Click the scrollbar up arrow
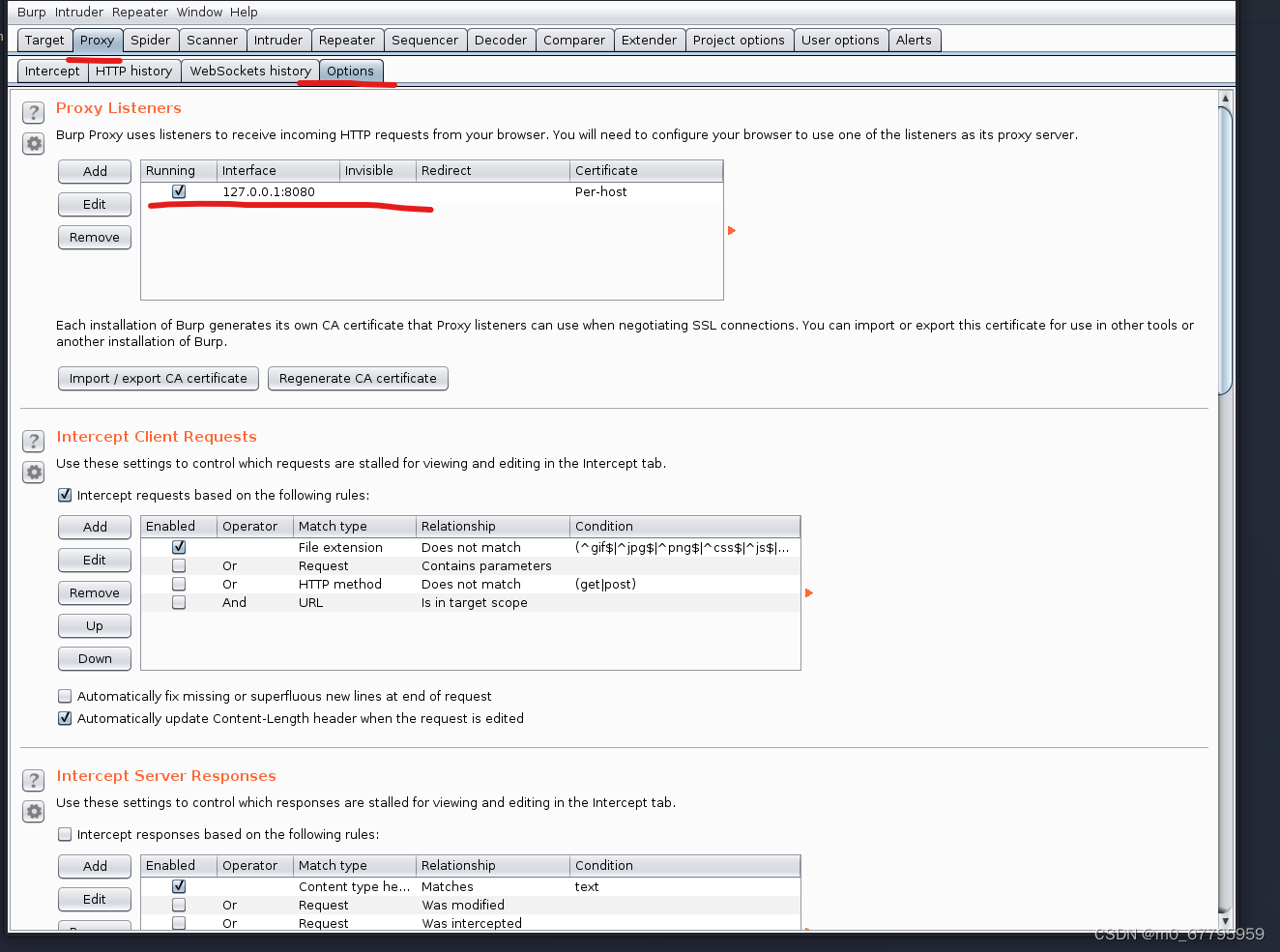The width and height of the screenshot is (1280, 952). click(1225, 98)
